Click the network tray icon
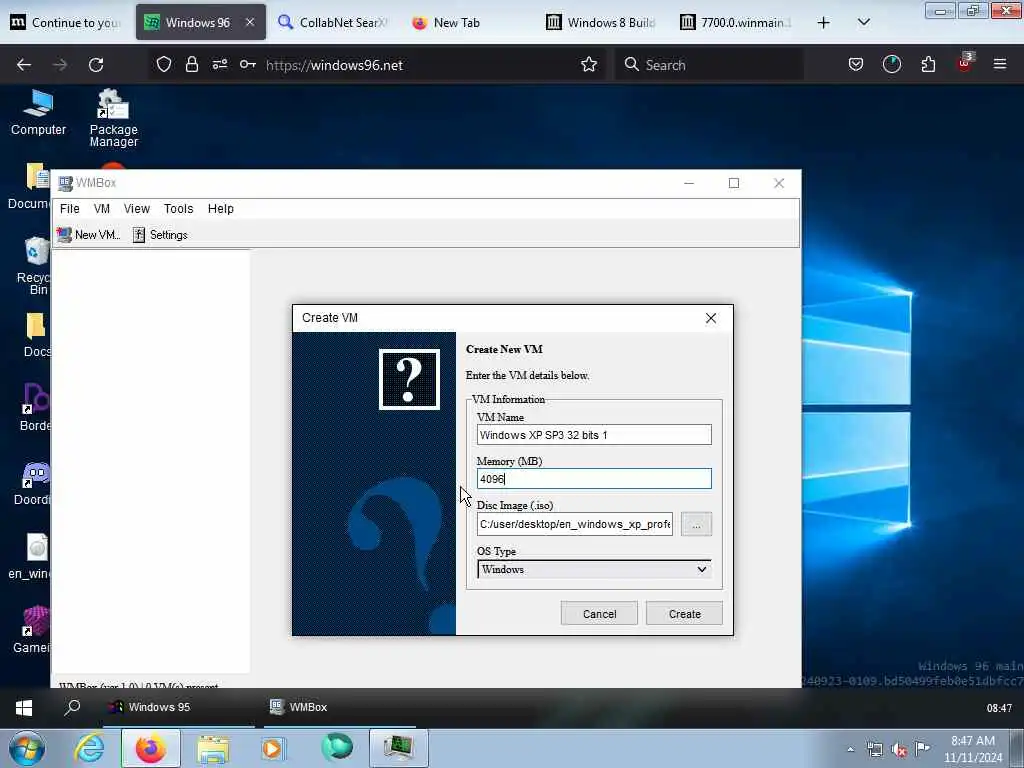Image resolution: width=1024 pixels, height=768 pixels. click(x=874, y=749)
